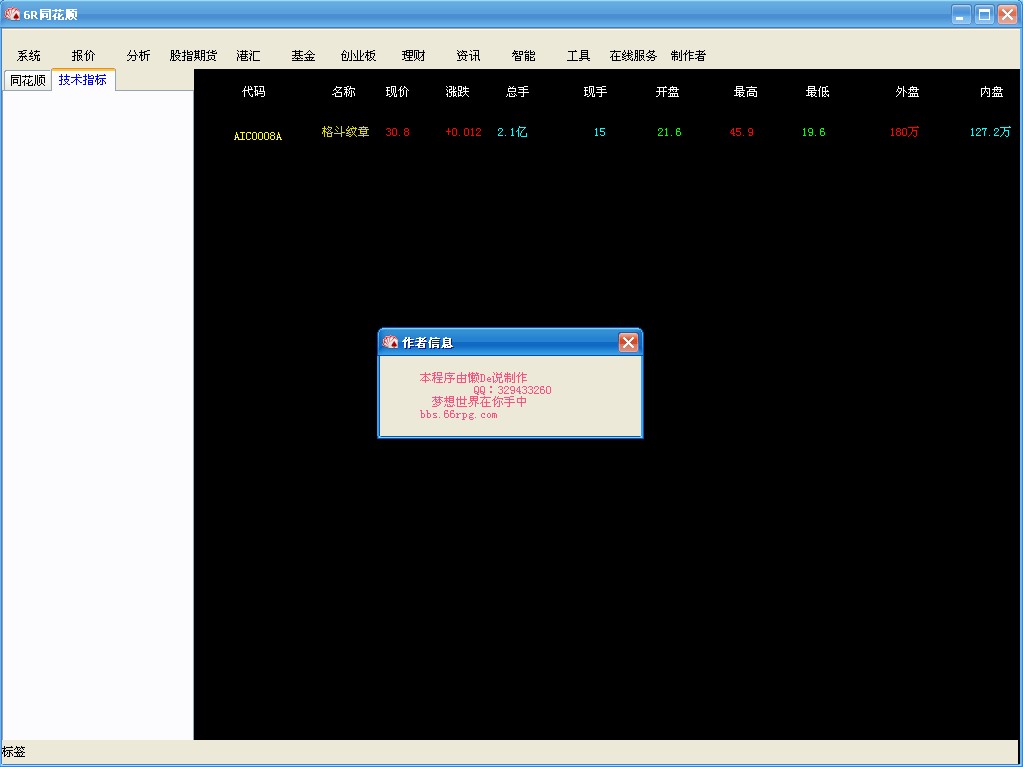Click the 总手 column header
1023x767 pixels.
[x=517, y=92]
